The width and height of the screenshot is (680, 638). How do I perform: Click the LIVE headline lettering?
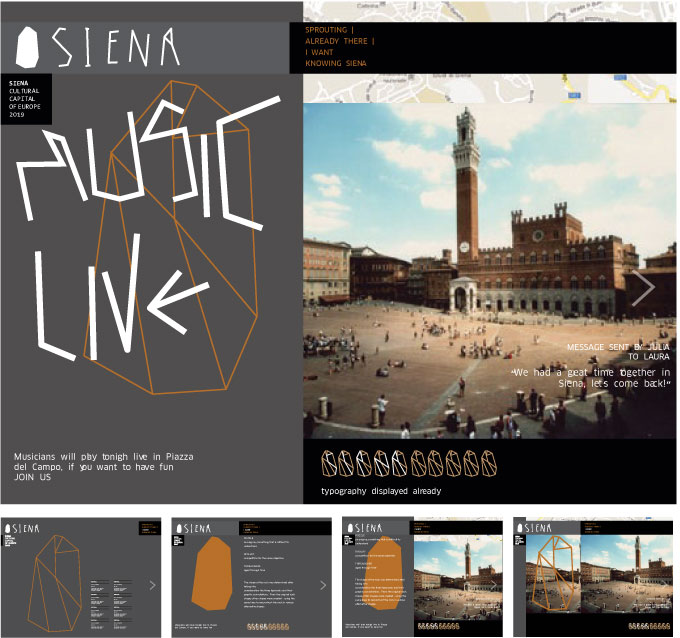pyautogui.click(x=121, y=299)
